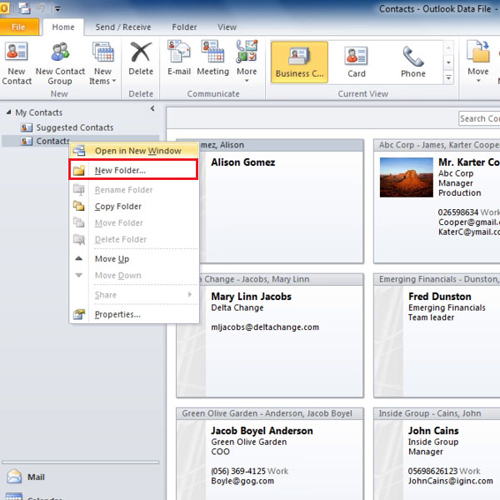Viewport: 500px width, 500px height.
Task: Click the Undo icon in quick access toolbar
Action: coord(41,8)
